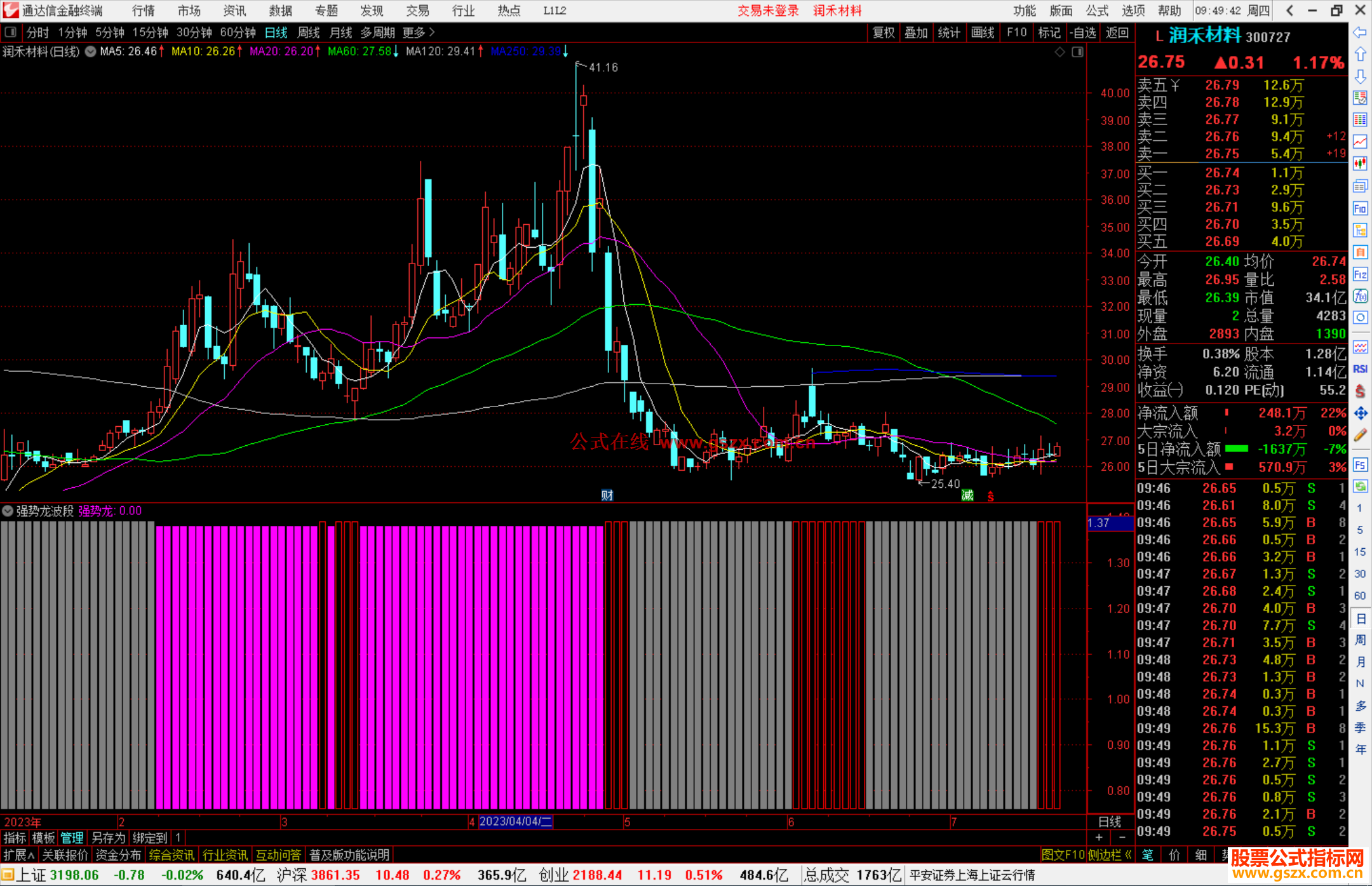The width and height of the screenshot is (1372, 886).
Task: Expand the MA indicator dropdown next to 润禾材料(日线)
Action: 91,51
